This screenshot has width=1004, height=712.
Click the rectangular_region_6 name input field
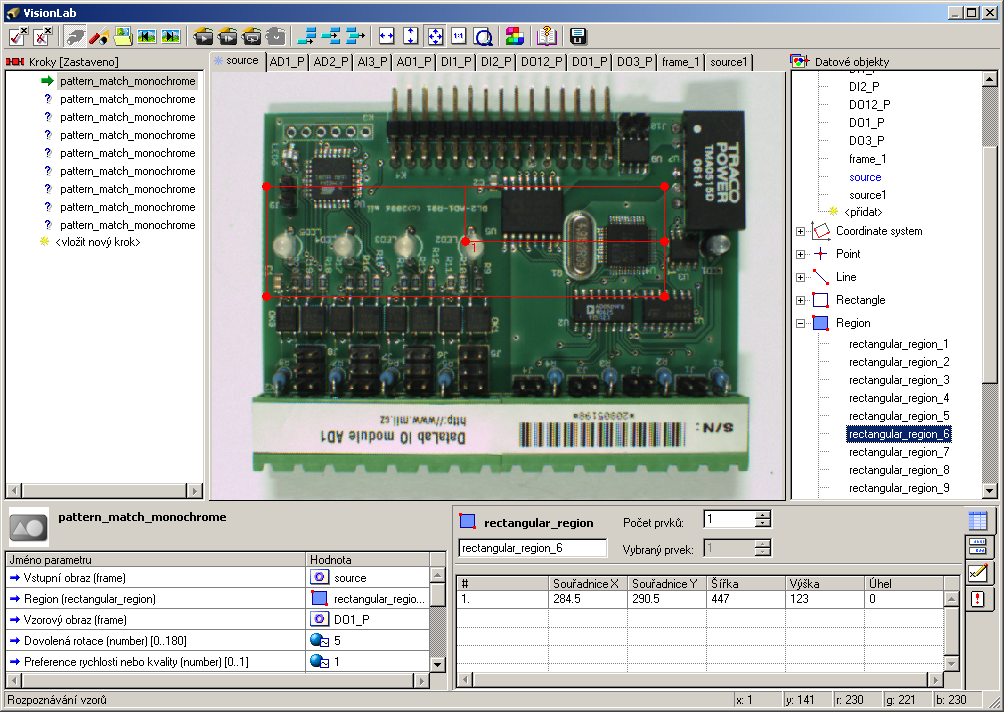[x=532, y=548]
